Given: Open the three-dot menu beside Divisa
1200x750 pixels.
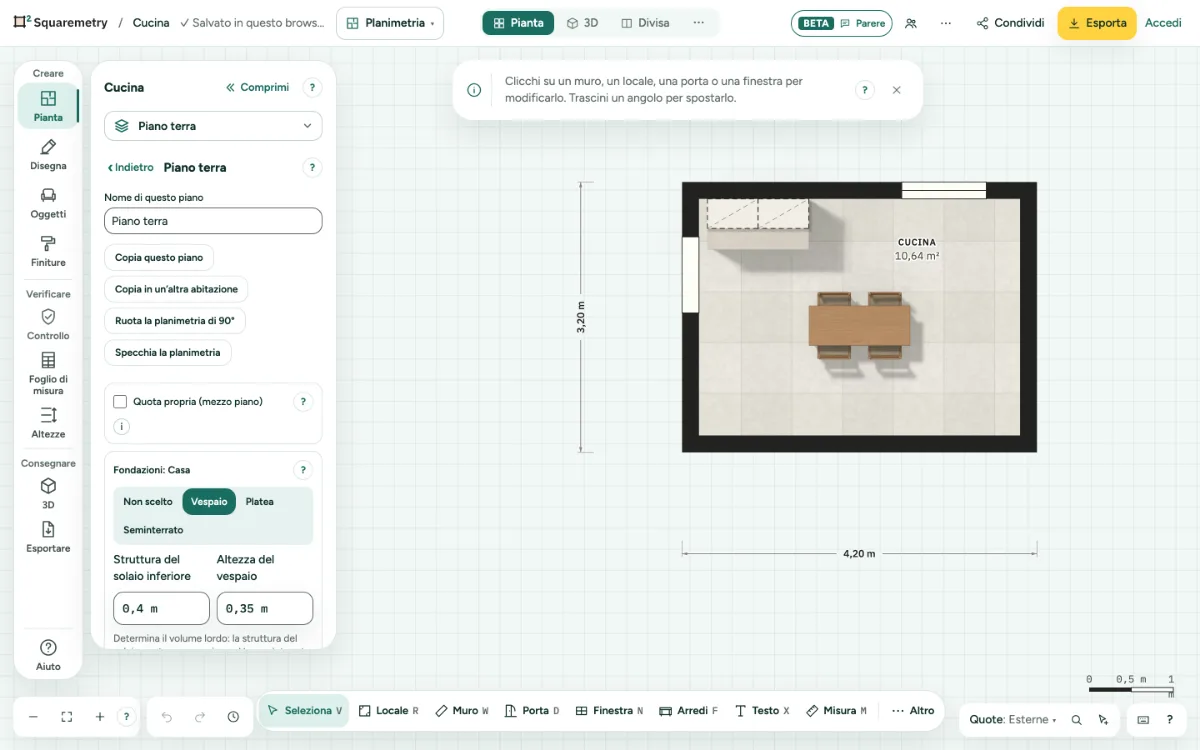Looking at the screenshot, I should pos(698,23).
